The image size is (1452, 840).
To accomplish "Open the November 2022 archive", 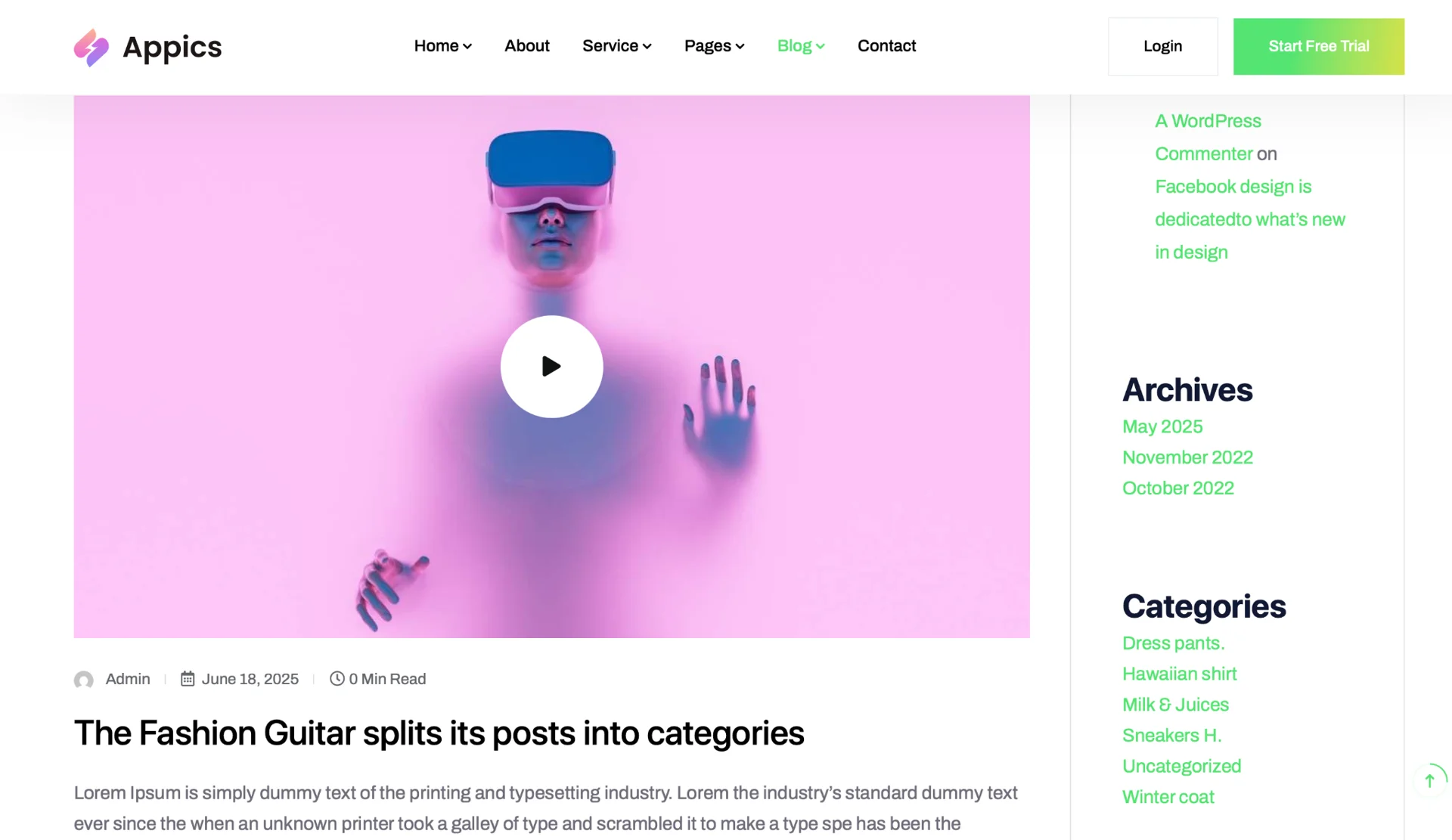I will [1187, 457].
